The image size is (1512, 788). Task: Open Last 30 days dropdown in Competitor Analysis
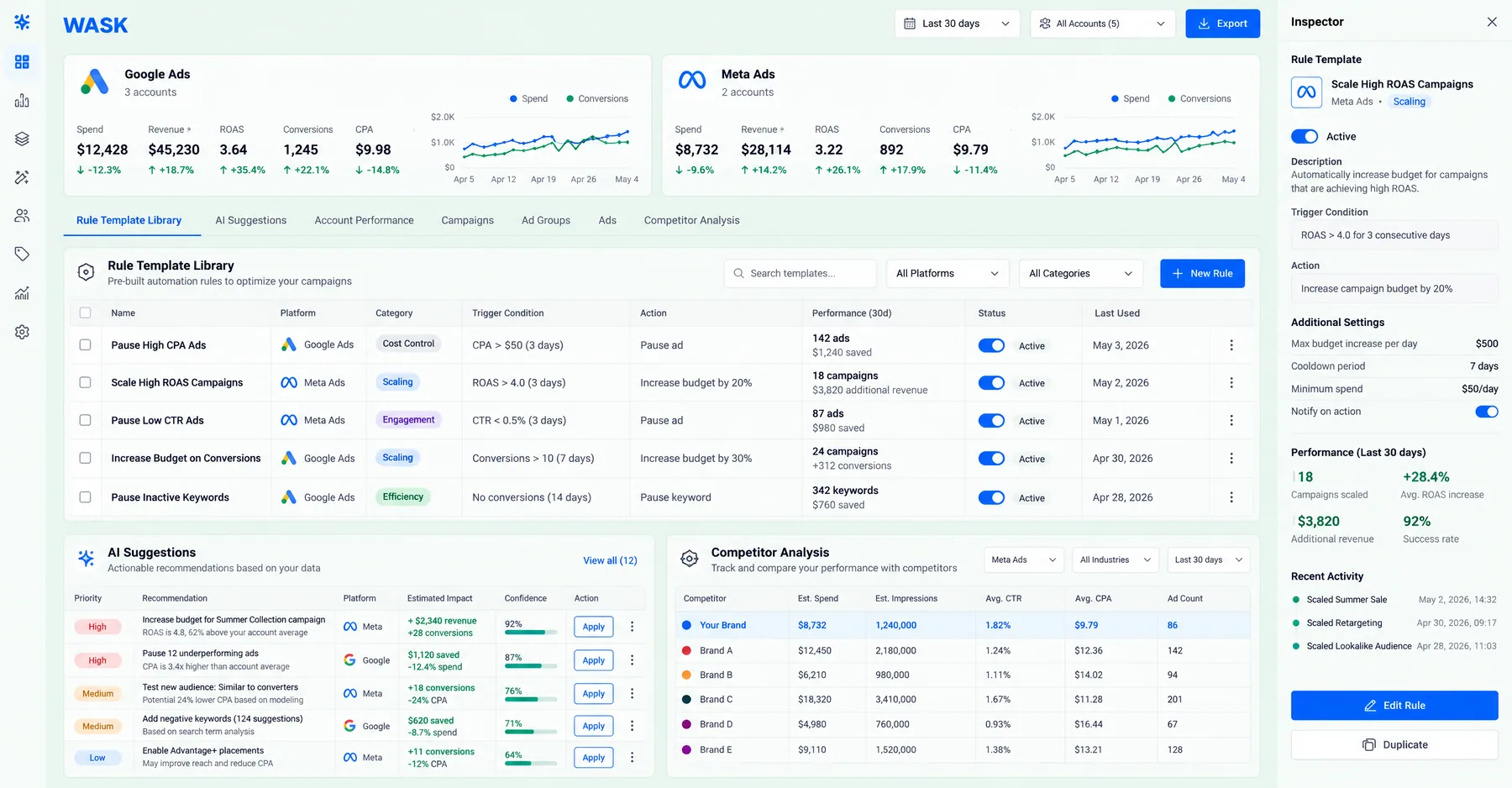pyautogui.click(x=1209, y=560)
